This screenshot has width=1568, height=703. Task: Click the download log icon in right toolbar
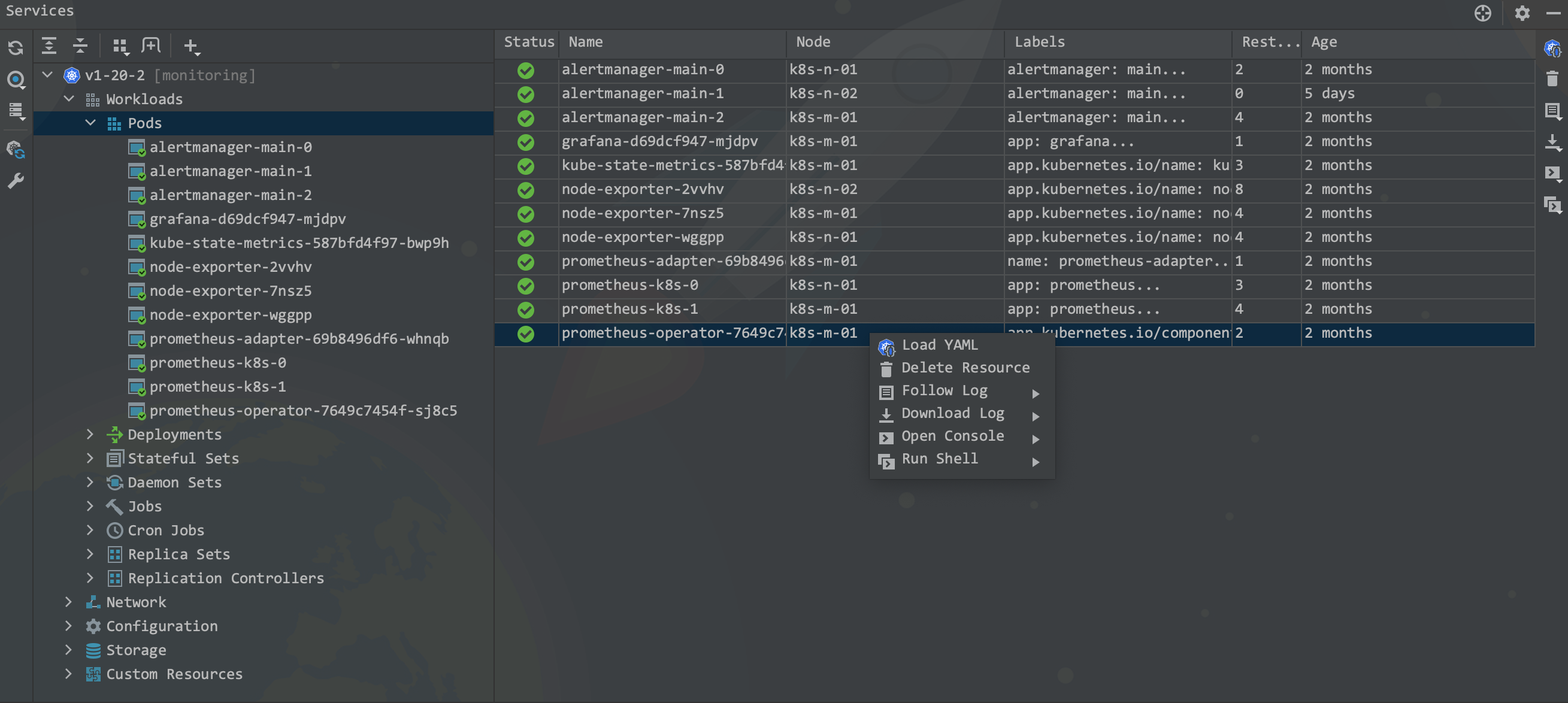tap(1552, 143)
